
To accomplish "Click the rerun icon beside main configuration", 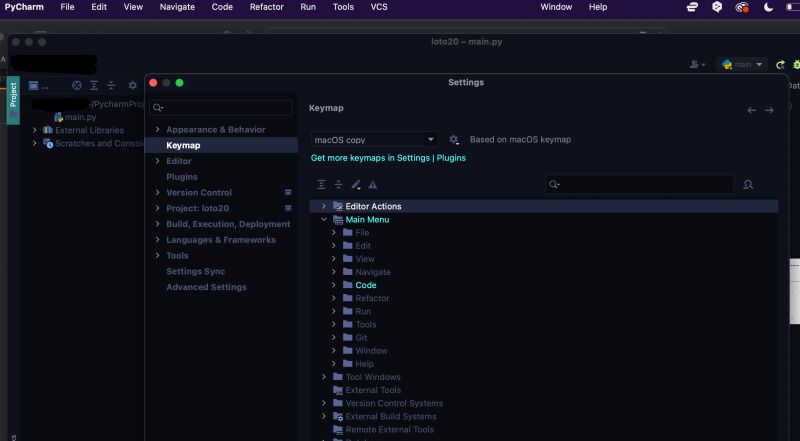I will click(x=780, y=65).
